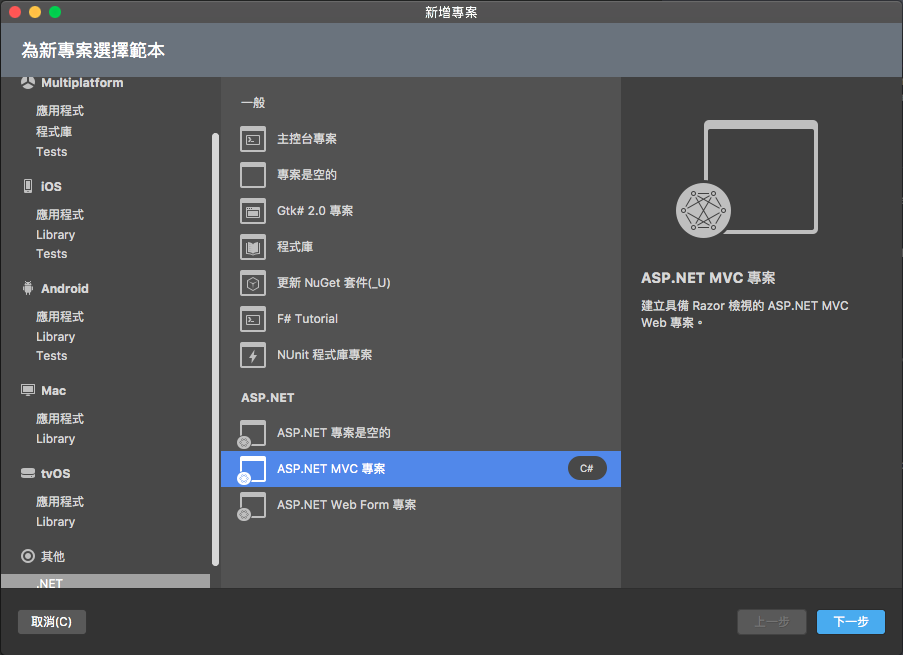Click the 更新 NuGet 套件 package icon
This screenshot has height=655, width=903.
click(253, 283)
